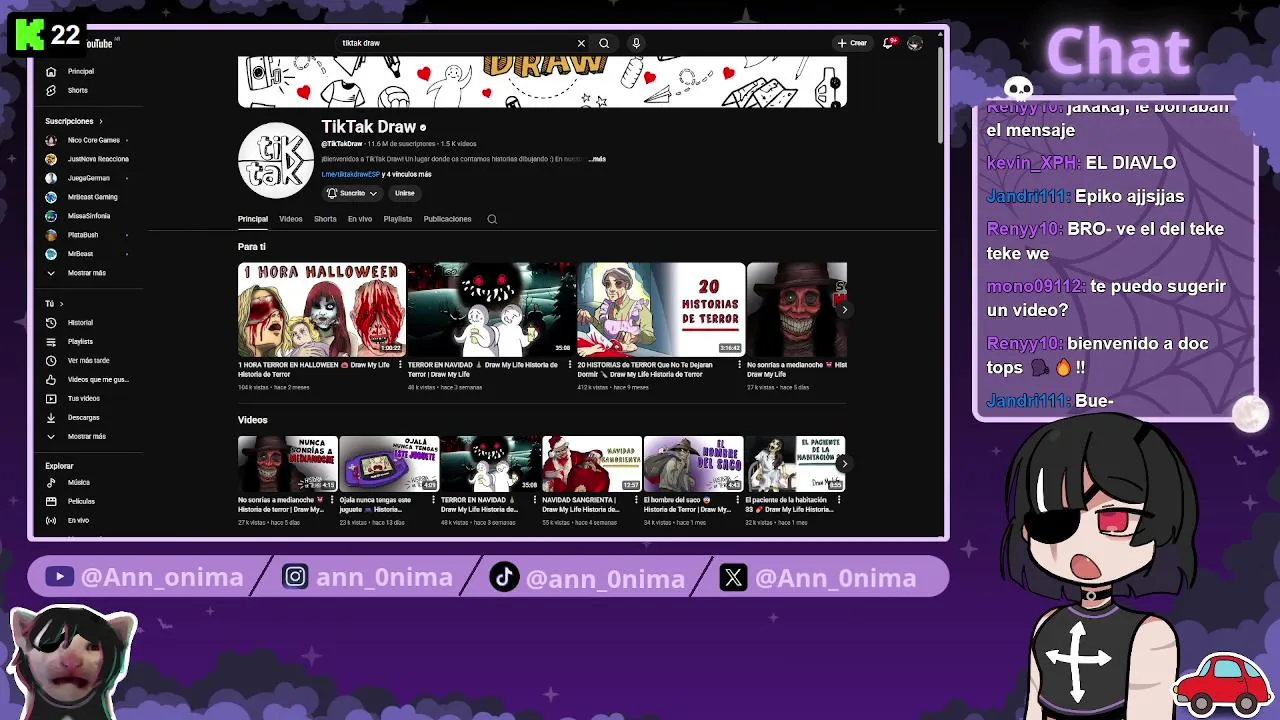Open the Tus videos icon
1280x720 pixels.
pyautogui.click(x=51, y=398)
